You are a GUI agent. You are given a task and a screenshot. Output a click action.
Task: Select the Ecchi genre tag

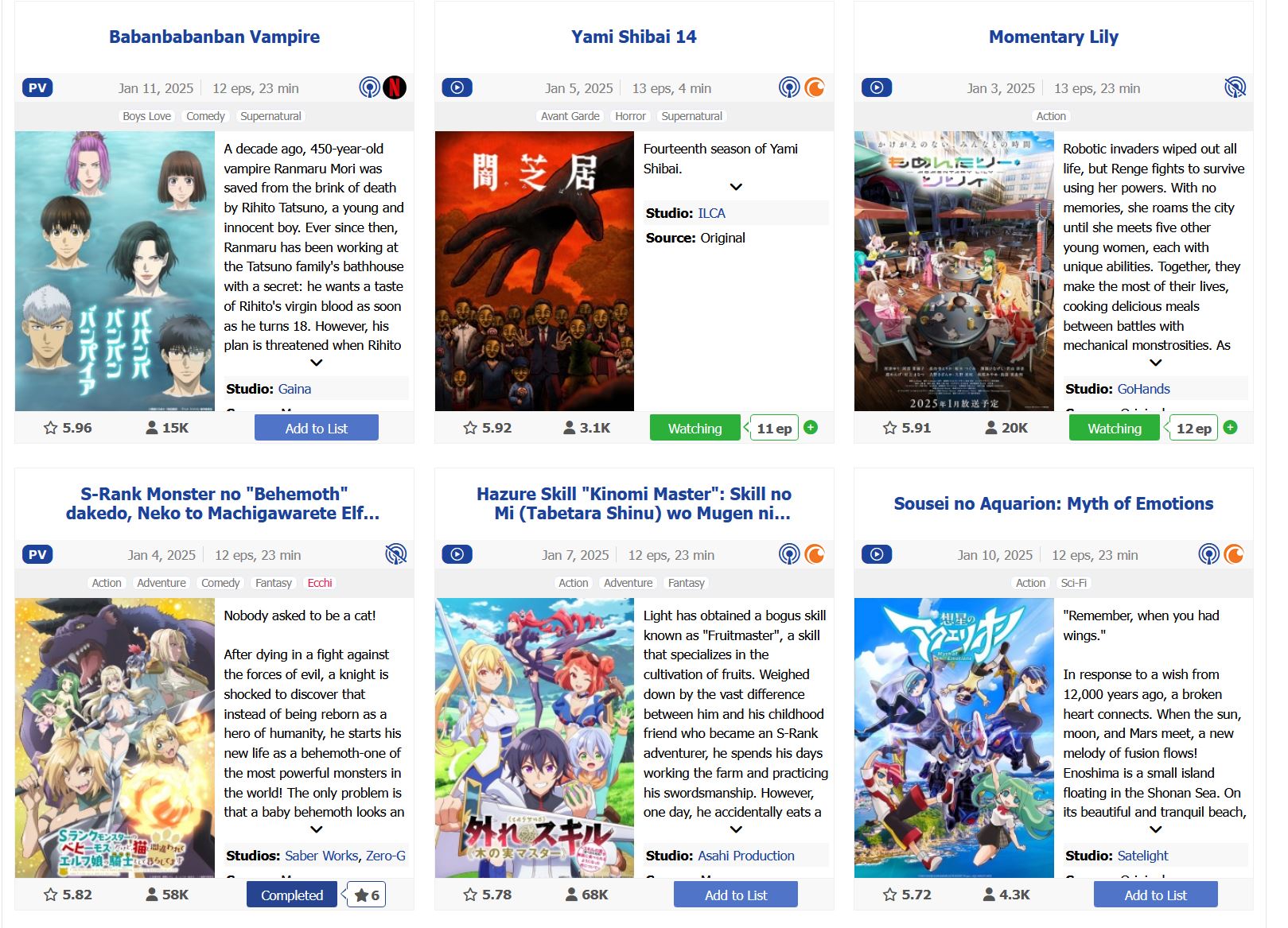point(320,583)
